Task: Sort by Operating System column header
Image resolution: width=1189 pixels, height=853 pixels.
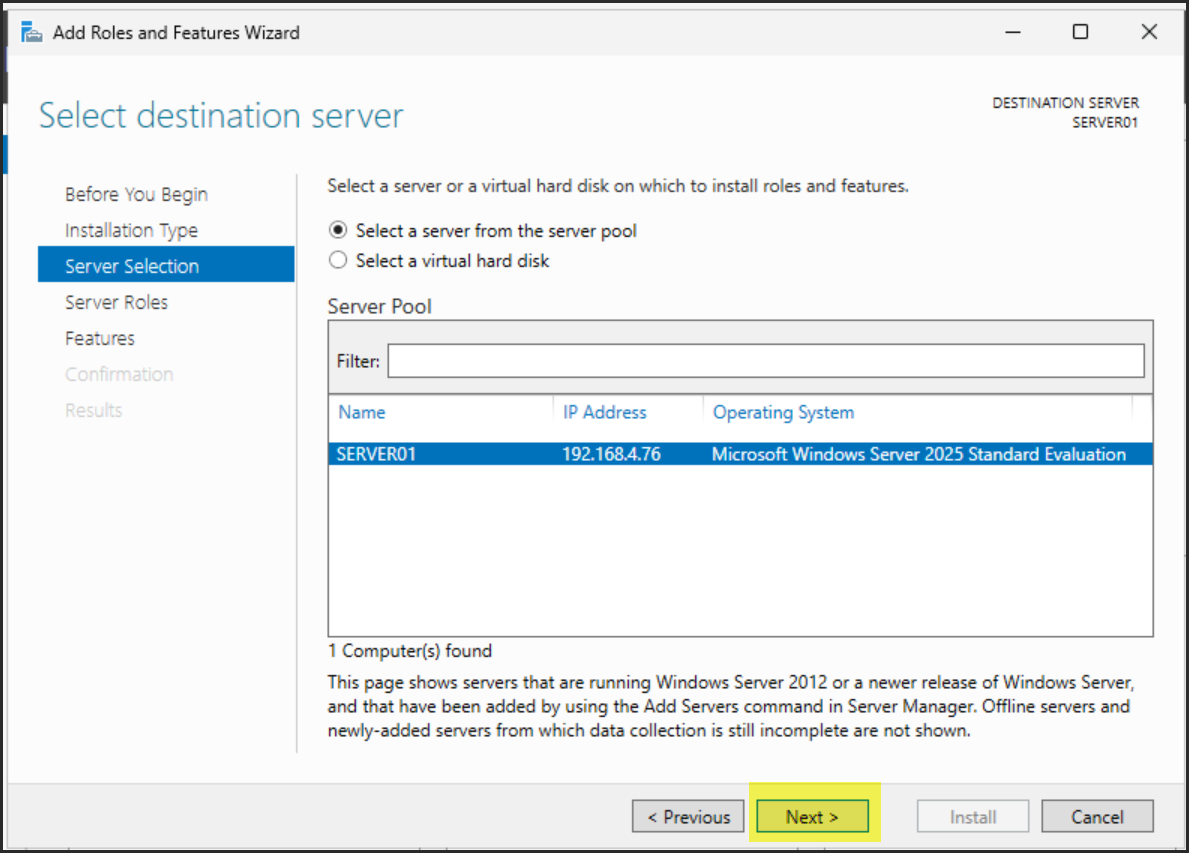Action: point(783,412)
